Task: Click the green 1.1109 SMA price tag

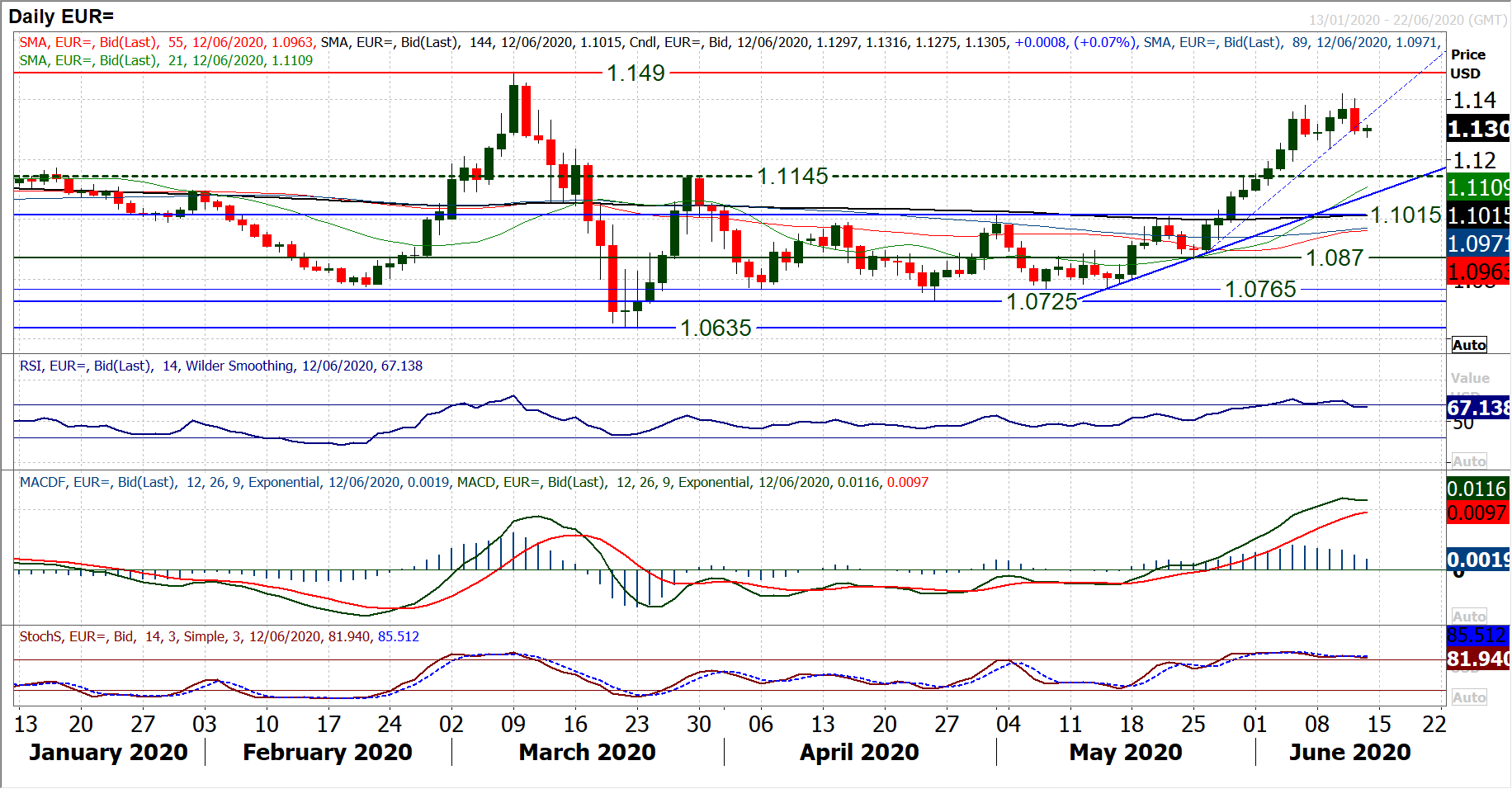Action: (1478, 187)
